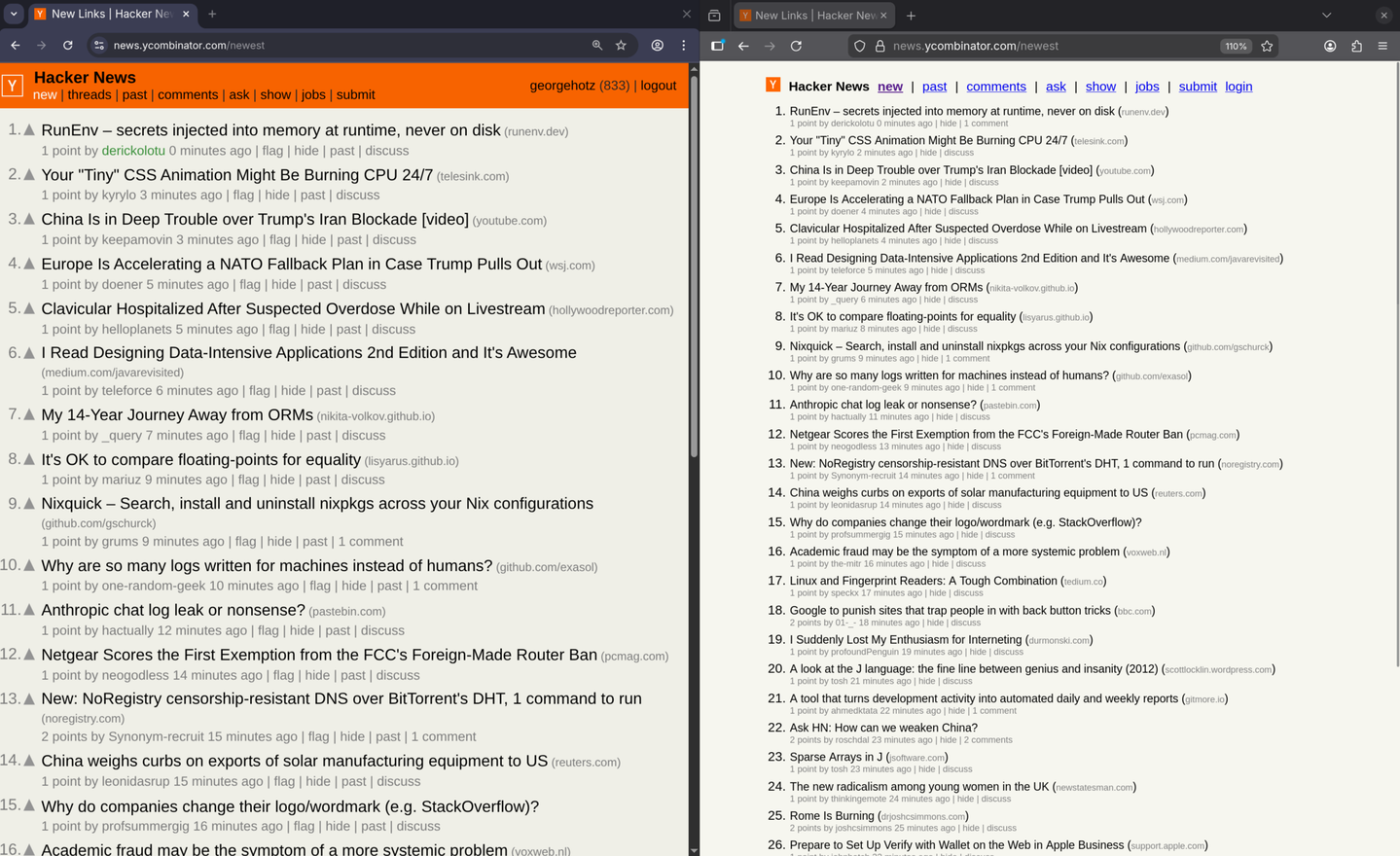1400x856 pixels.
Task: Open Chrome three-dot menu
Action: coord(684,45)
